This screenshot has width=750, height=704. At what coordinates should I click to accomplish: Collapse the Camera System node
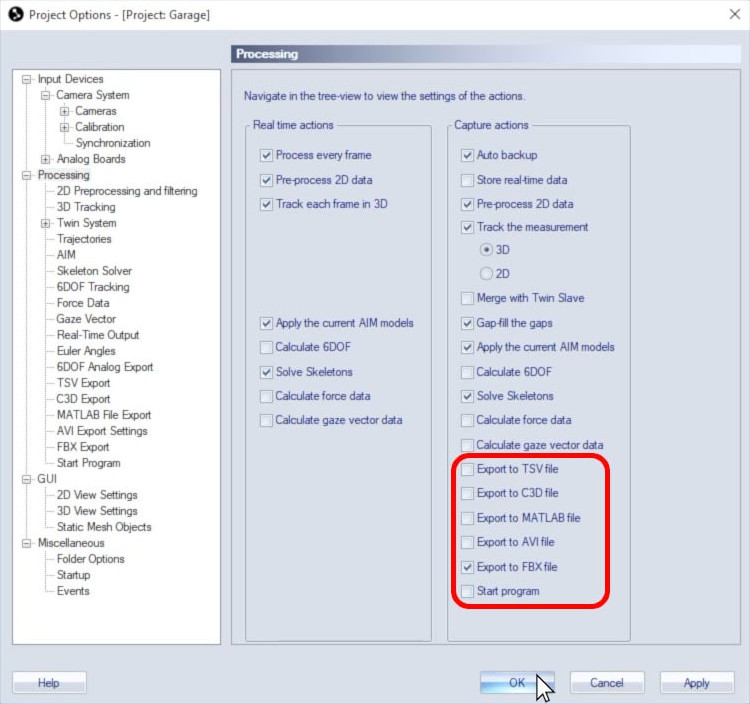(x=45, y=95)
